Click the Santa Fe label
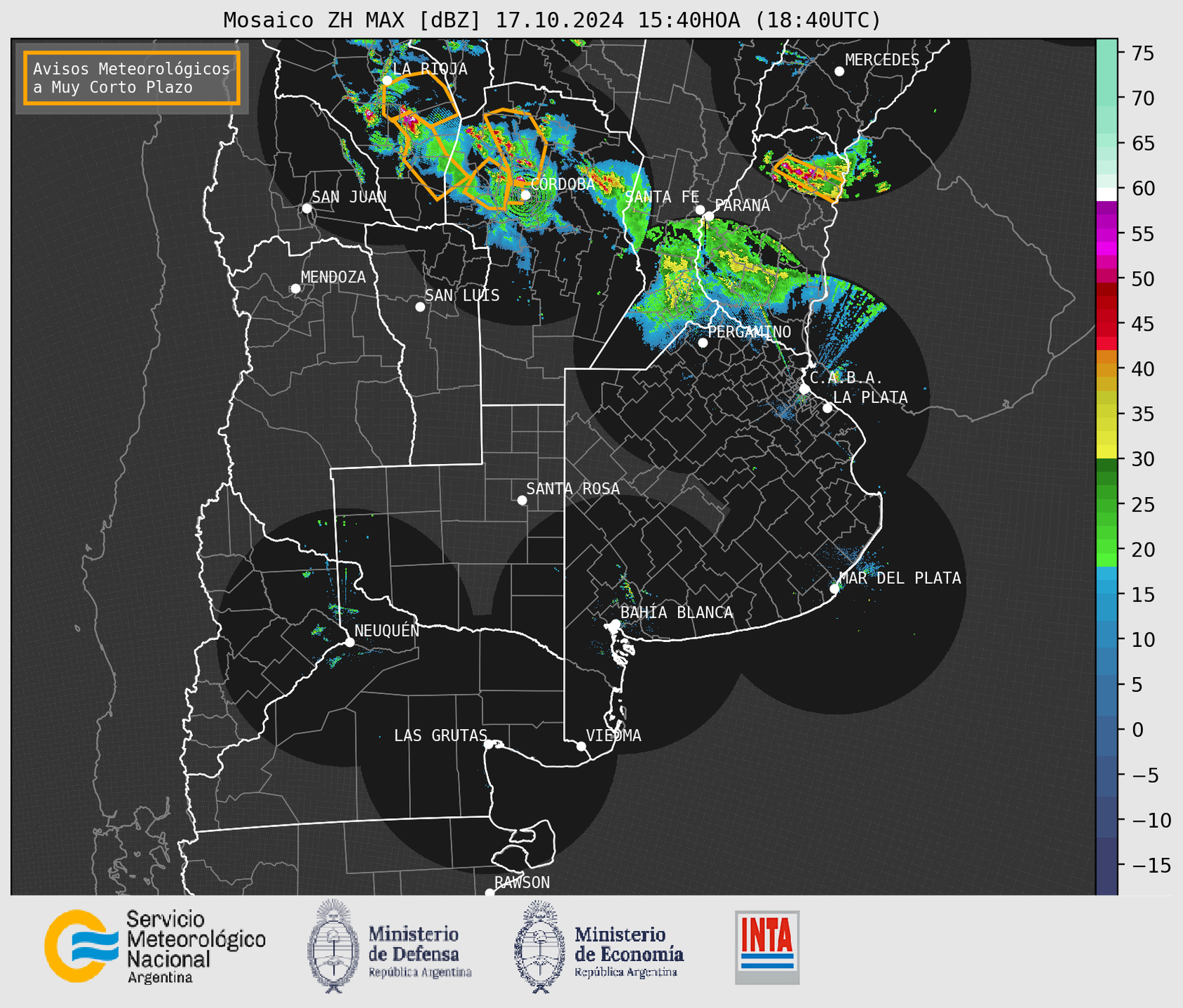The height and width of the screenshot is (1008, 1183). point(662,197)
